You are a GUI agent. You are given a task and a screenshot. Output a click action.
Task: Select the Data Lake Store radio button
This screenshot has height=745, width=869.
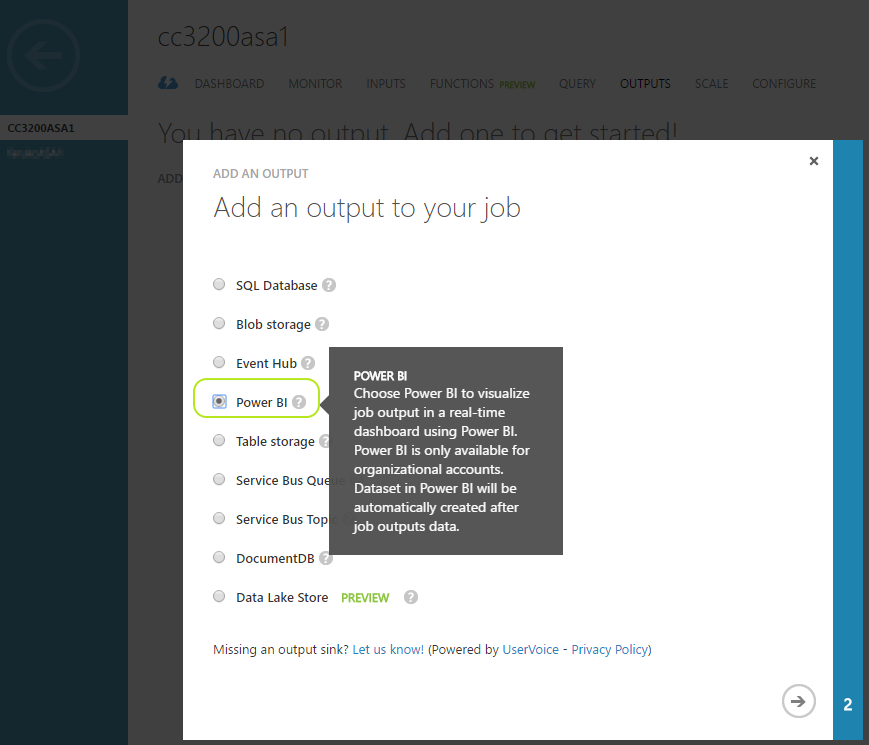click(x=219, y=596)
